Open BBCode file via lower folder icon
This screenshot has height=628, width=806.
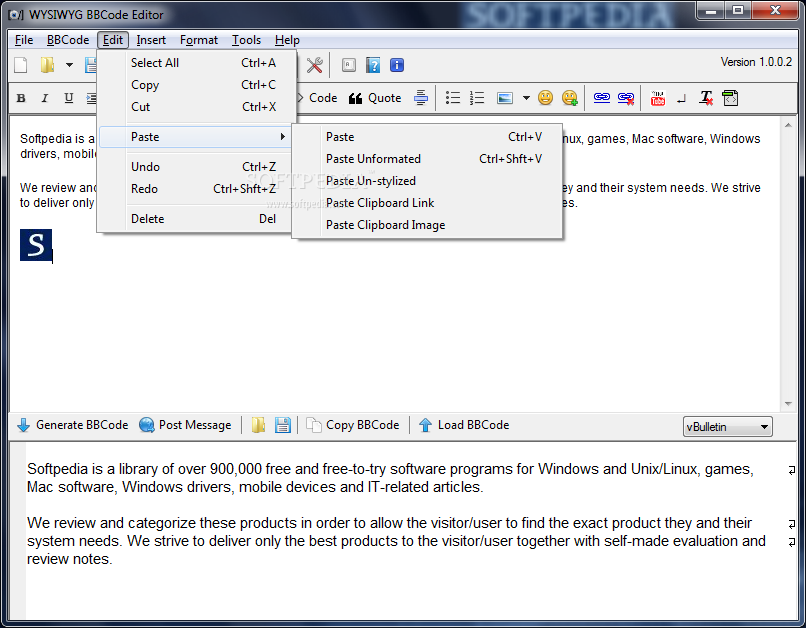(258, 425)
